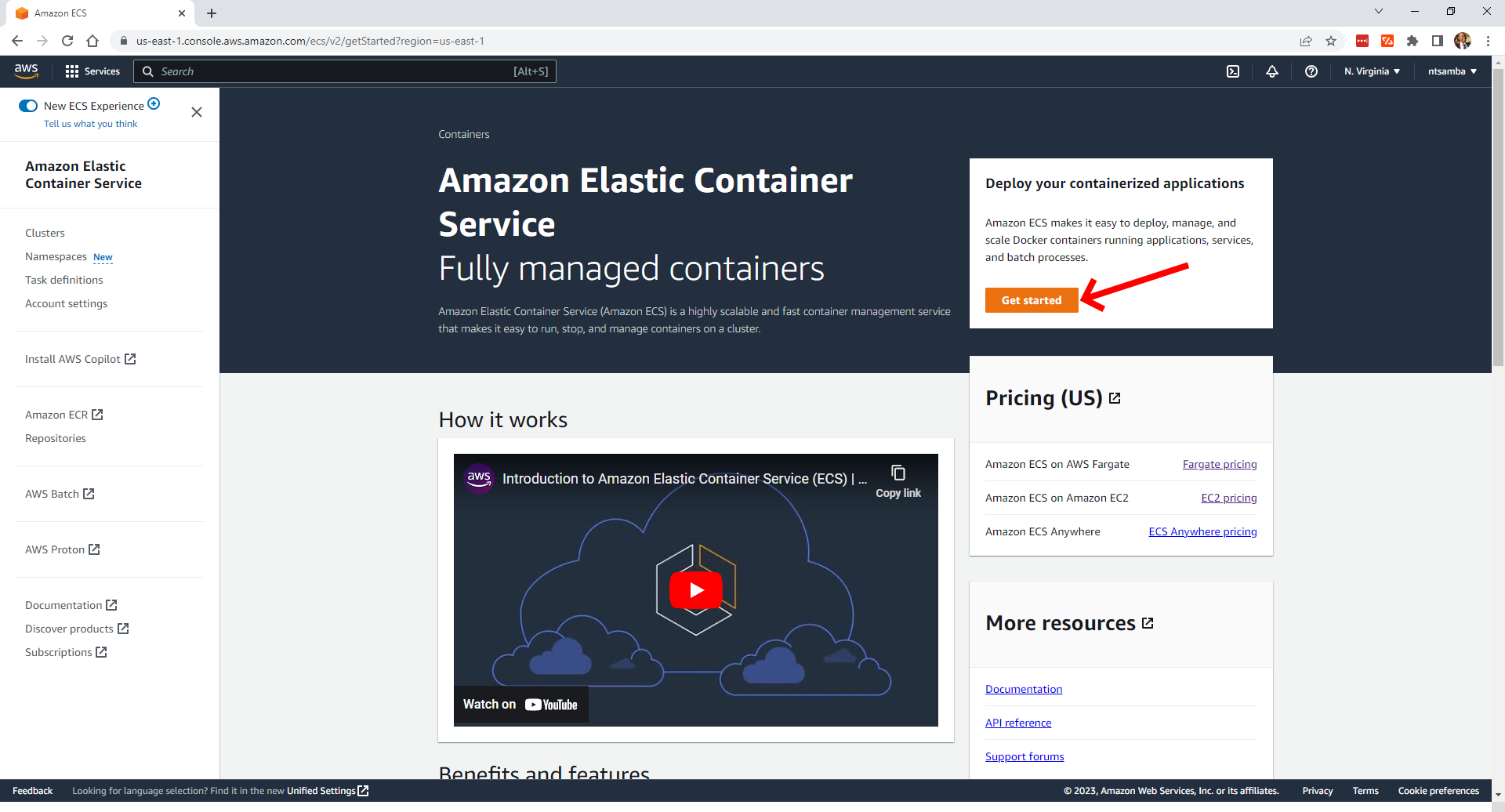The height and width of the screenshot is (812, 1505).
Task: Open Task definitions in the side navigation
Action: click(64, 280)
